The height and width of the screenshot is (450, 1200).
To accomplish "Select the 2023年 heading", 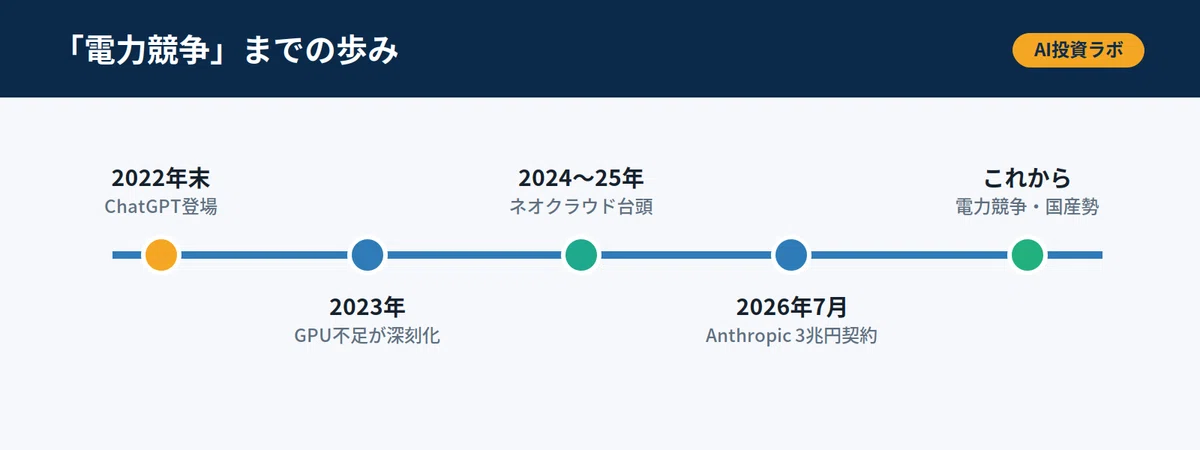I will [x=367, y=307].
